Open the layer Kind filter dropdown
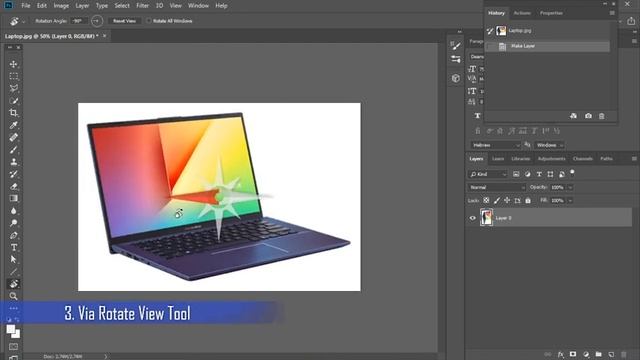The width and height of the screenshot is (640, 360). (x=488, y=174)
